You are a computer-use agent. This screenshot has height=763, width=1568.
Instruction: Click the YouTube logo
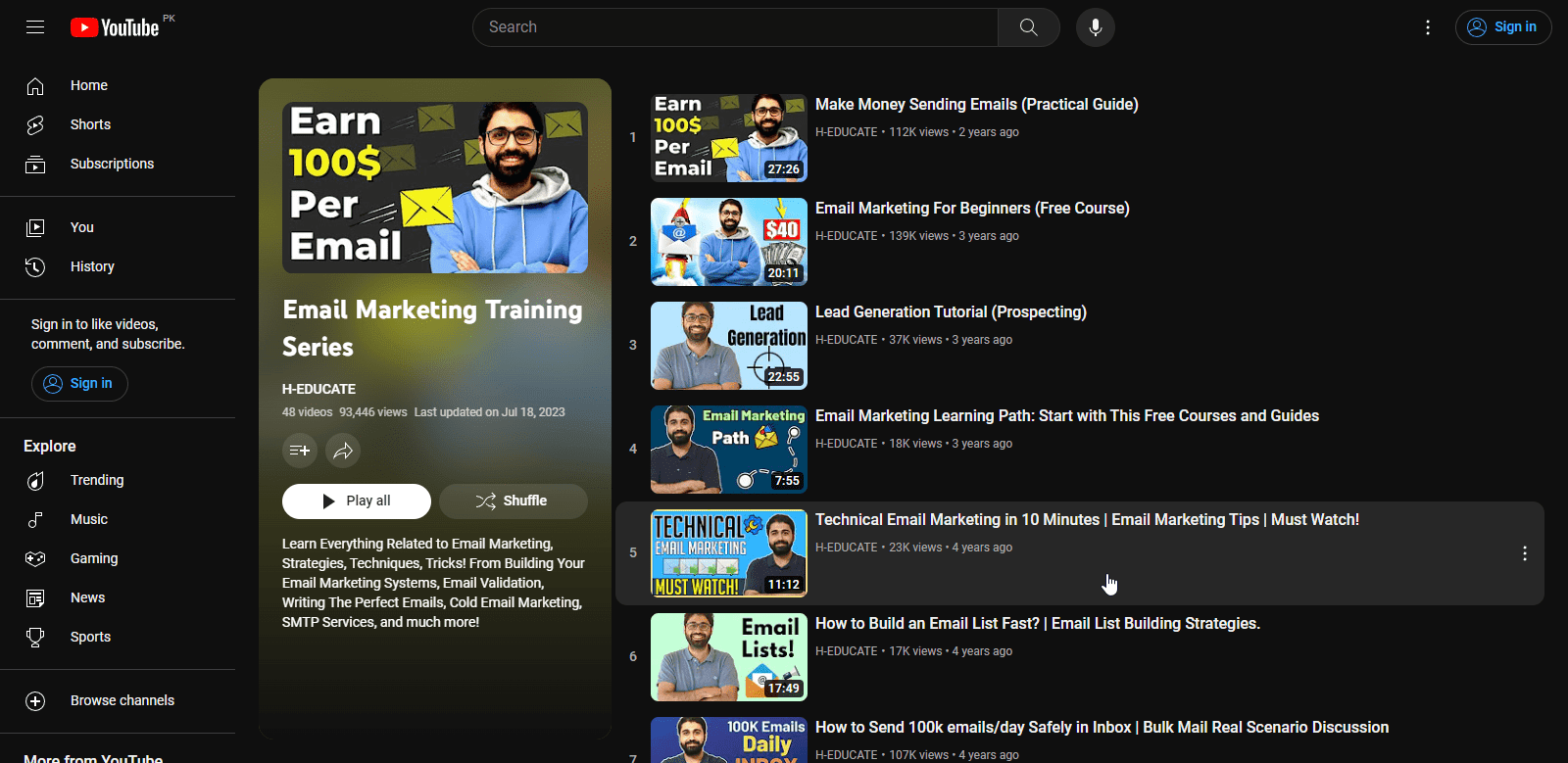coord(116,27)
